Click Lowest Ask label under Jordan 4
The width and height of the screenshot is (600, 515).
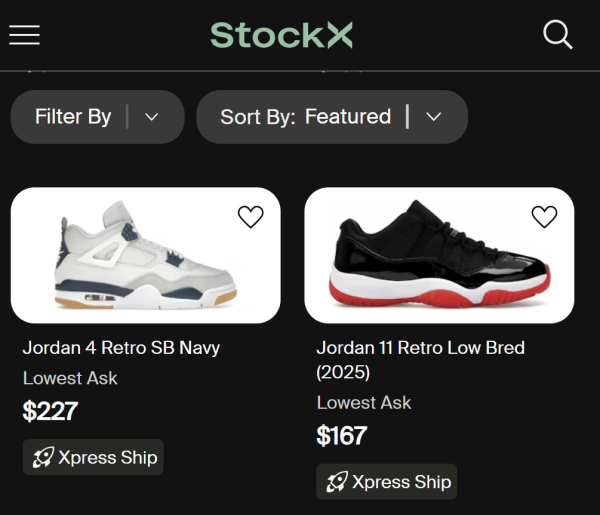(70, 378)
